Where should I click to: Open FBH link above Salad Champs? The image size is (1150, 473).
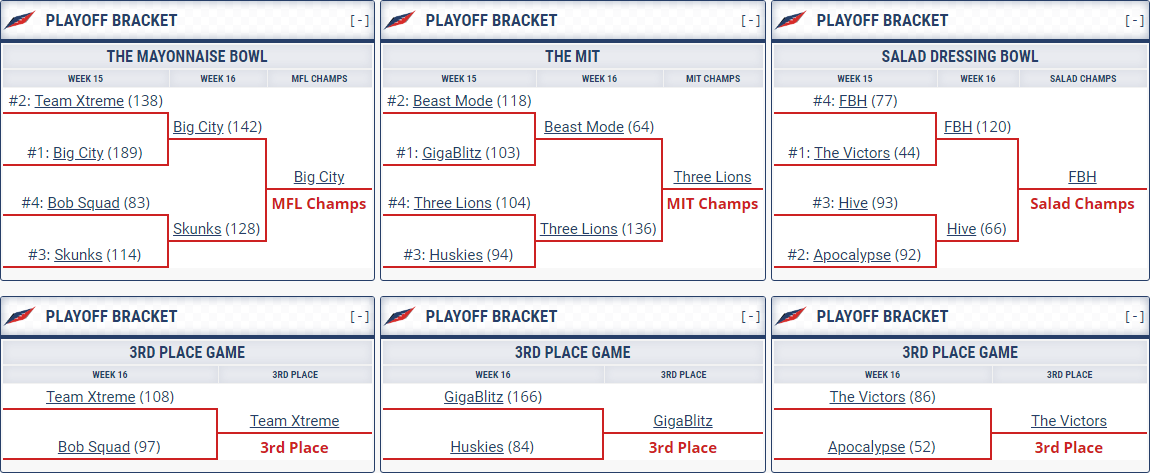pos(1082,177)
